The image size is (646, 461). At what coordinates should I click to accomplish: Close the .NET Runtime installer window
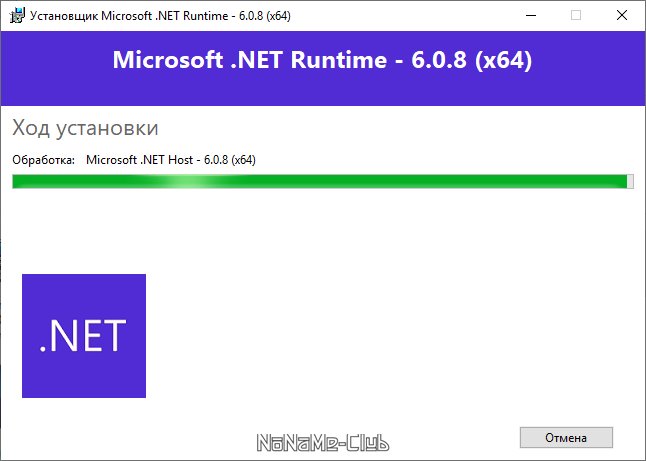click(621, 15)
